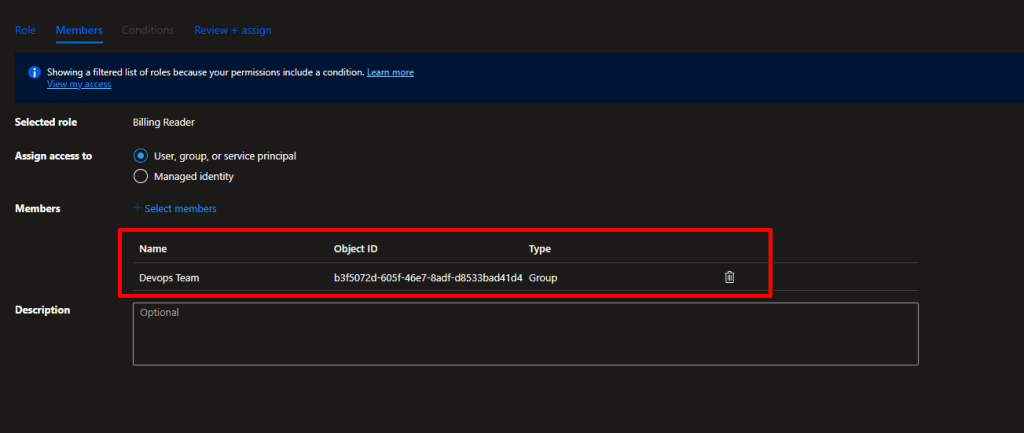Click the + Select members link
This screenshot has width=1024, height=433.
[175, 209]
